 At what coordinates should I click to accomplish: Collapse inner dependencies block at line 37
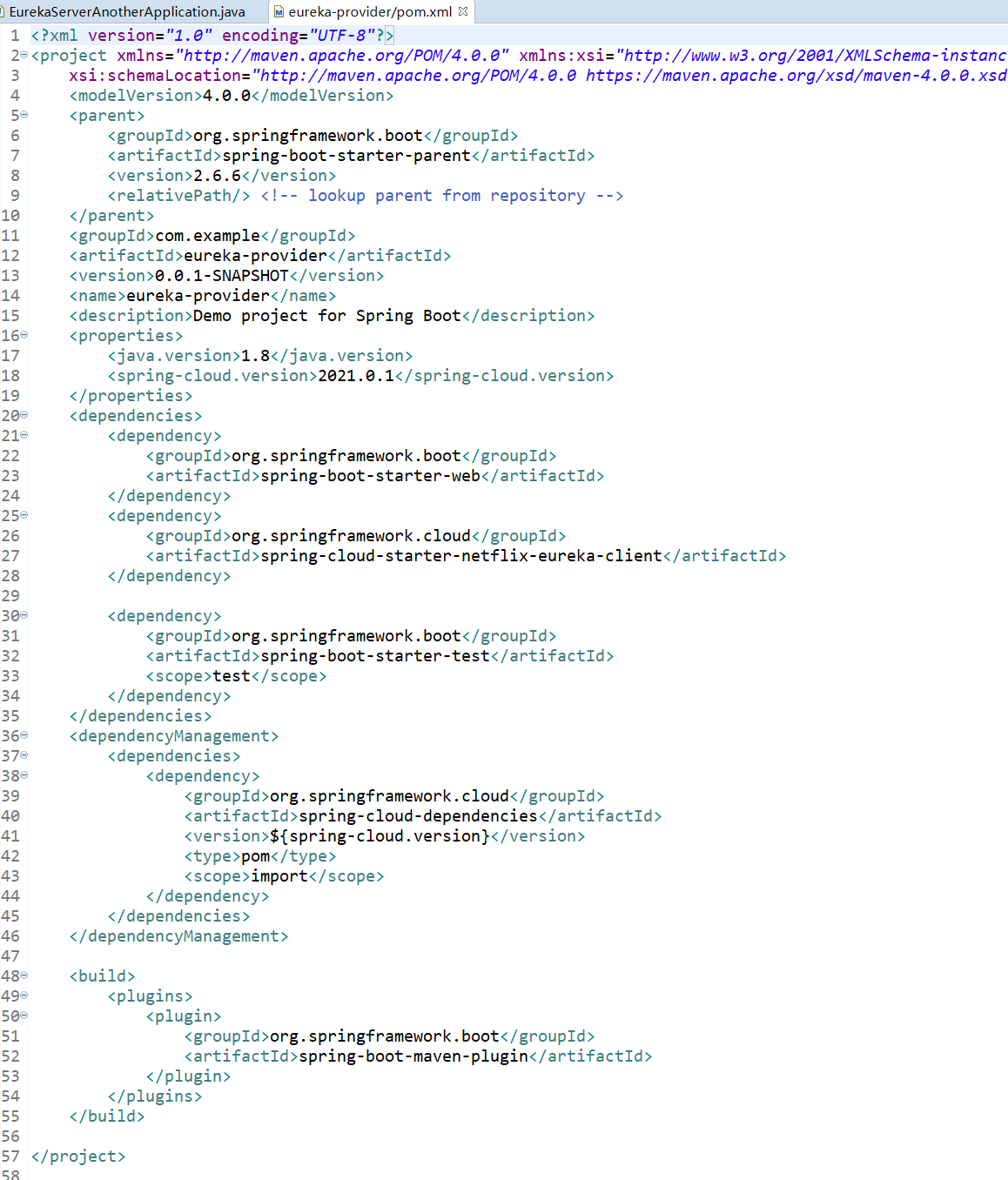point(24,755)
